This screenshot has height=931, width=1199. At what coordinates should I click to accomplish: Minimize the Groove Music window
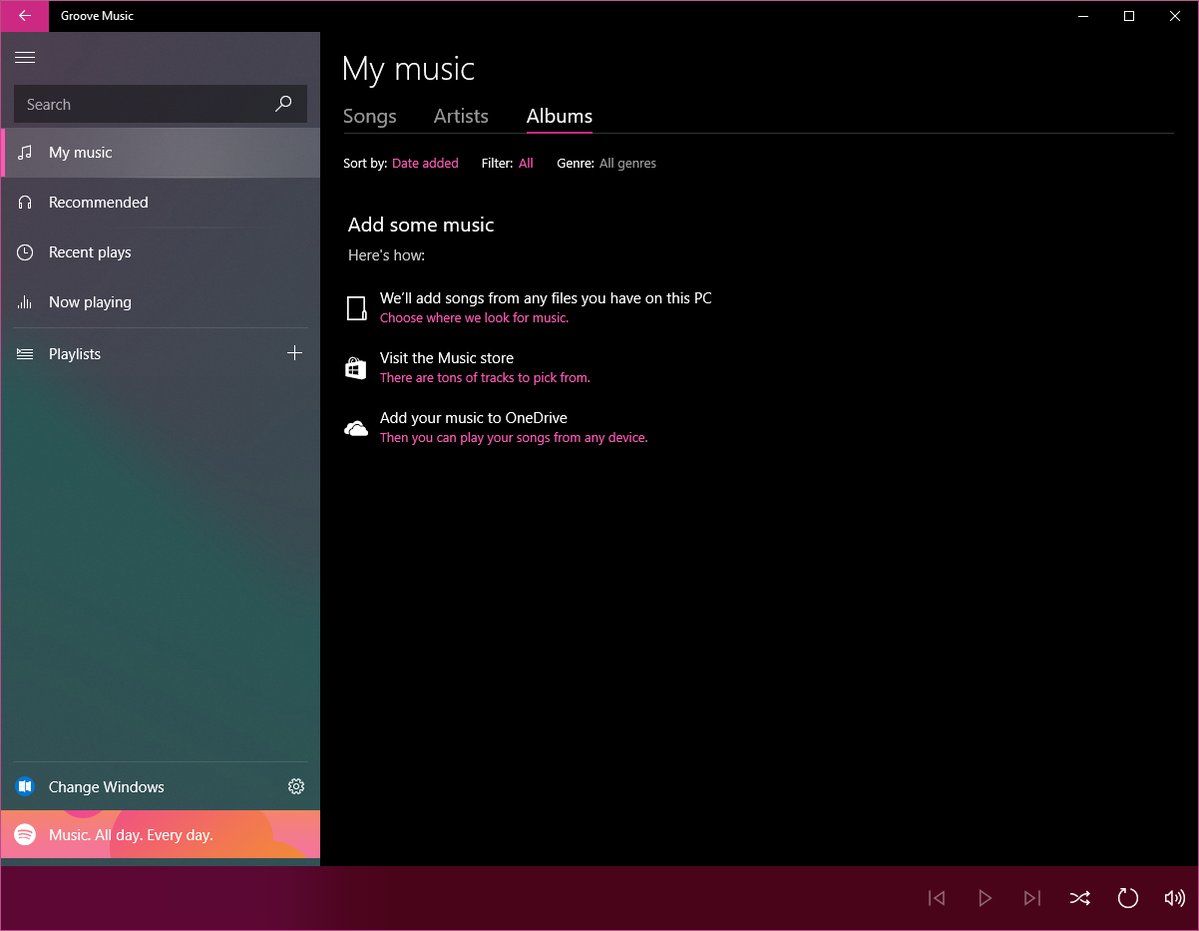click(1083, 16)
